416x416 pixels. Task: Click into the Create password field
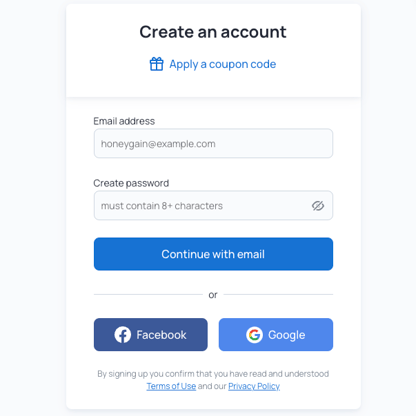pyautogui.click(x=213, y=205)
